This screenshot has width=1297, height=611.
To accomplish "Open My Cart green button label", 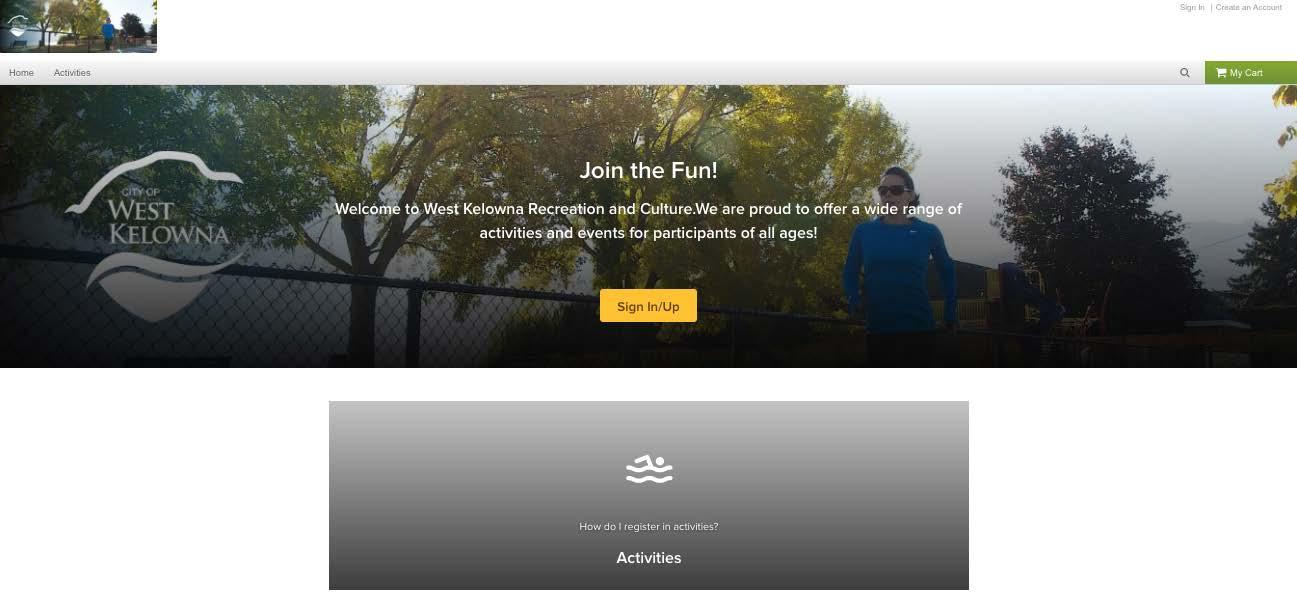I will [x=1246, y=73].
